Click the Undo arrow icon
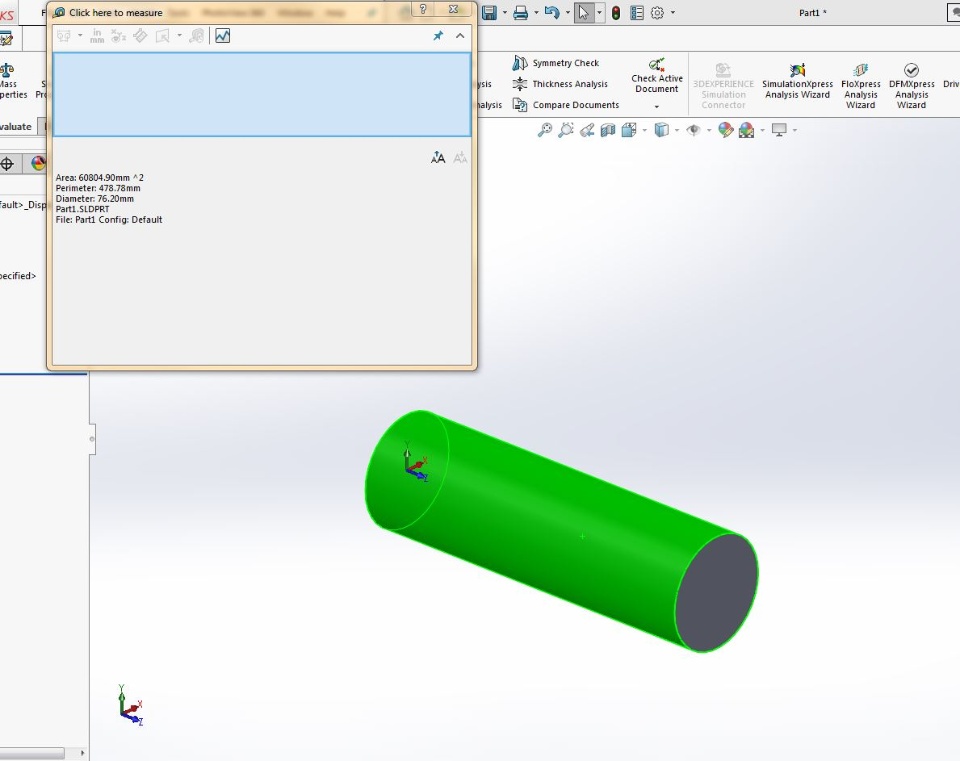 click(x=552, y=12)
